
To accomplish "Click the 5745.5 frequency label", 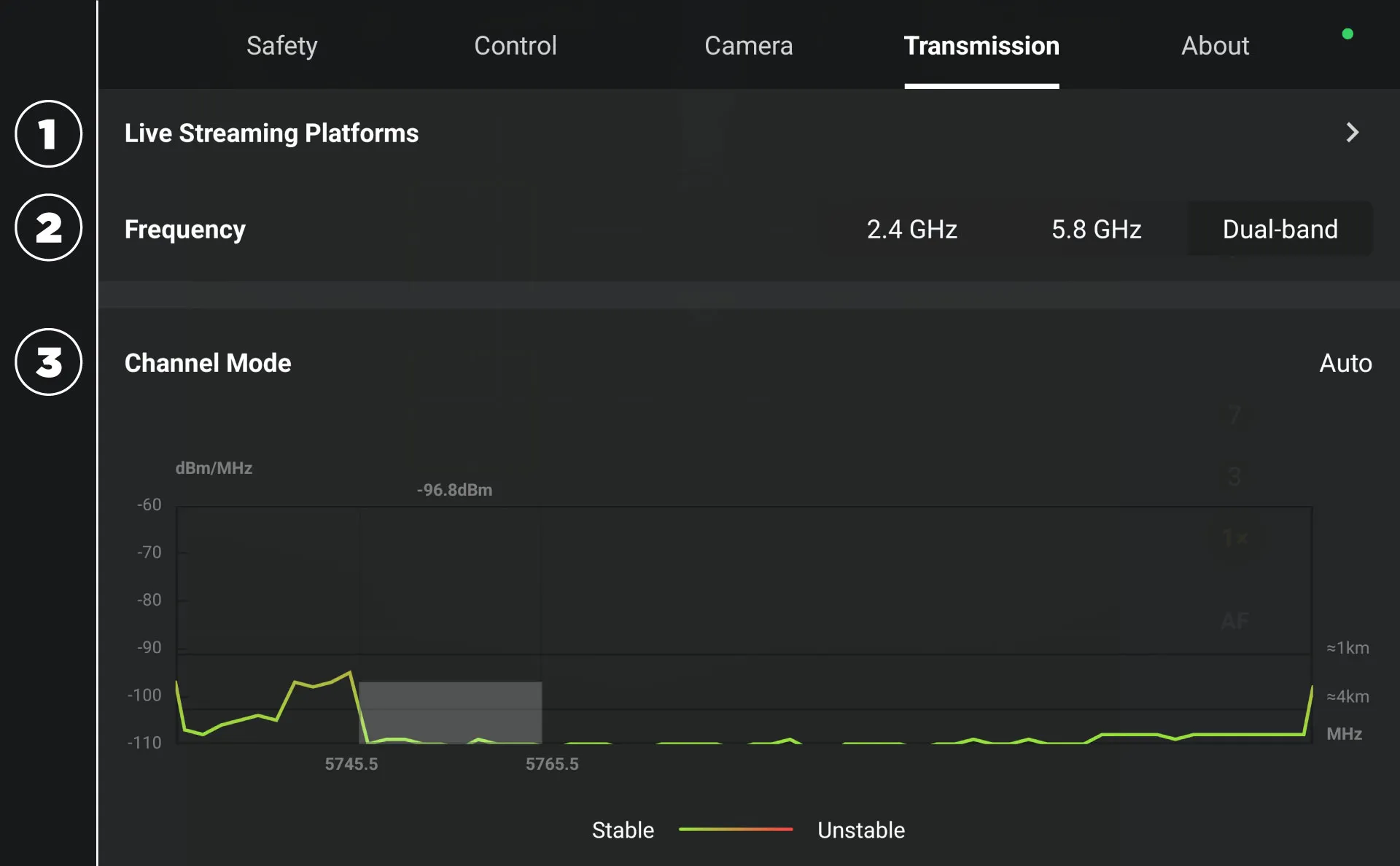I will coord(351,764).
